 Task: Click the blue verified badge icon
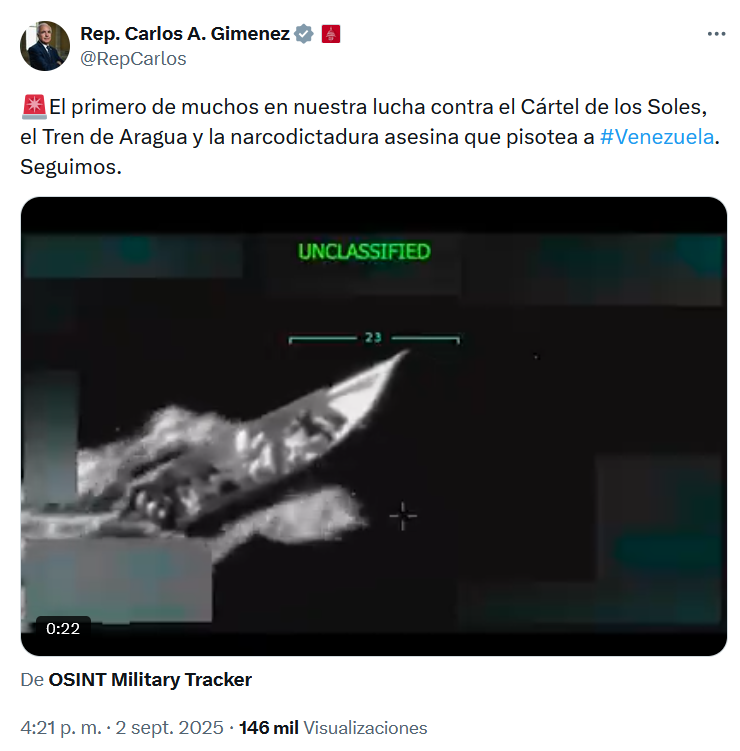pos(304,34)
